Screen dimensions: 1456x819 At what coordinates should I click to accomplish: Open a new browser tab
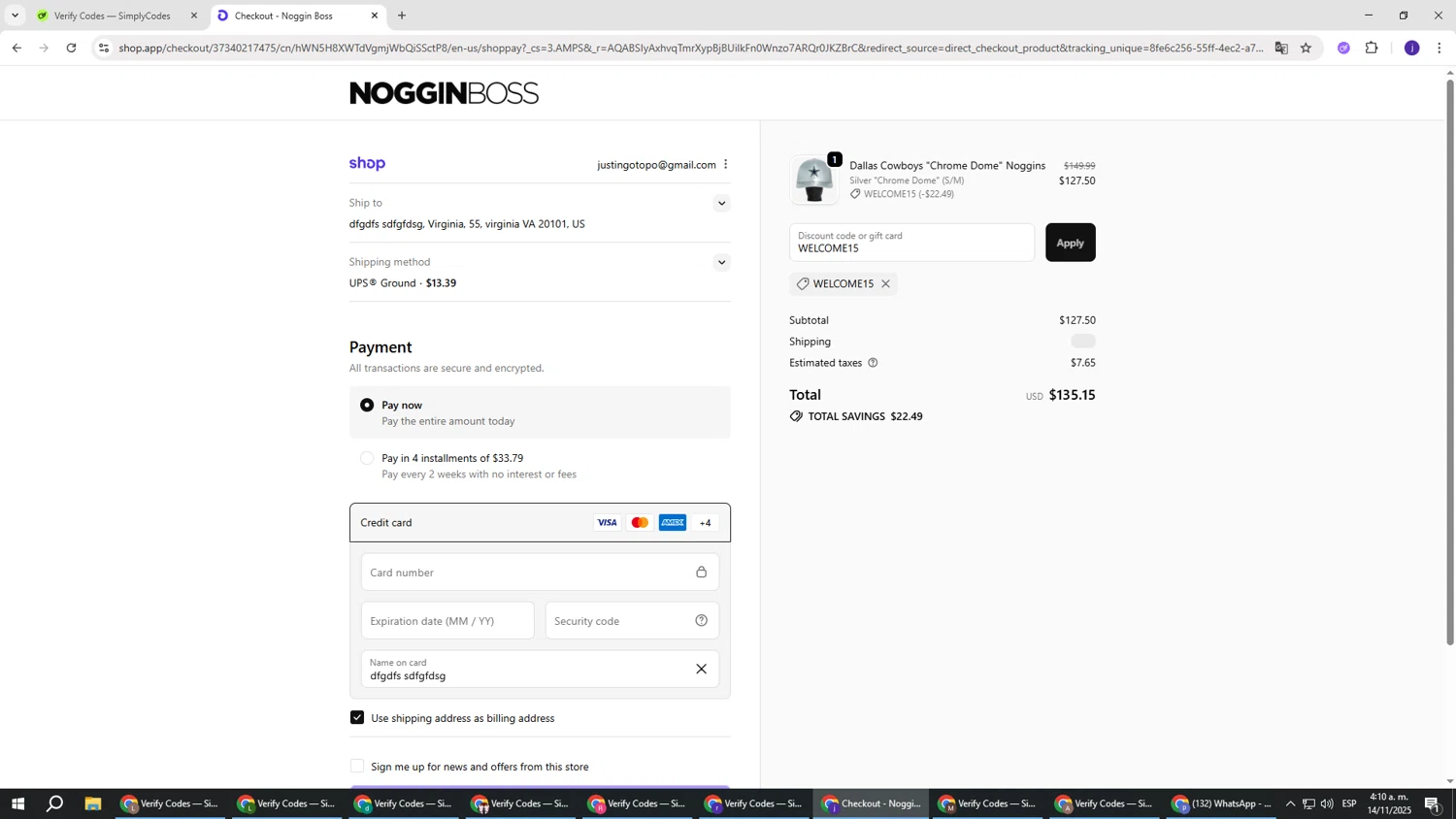coord(402,16)
